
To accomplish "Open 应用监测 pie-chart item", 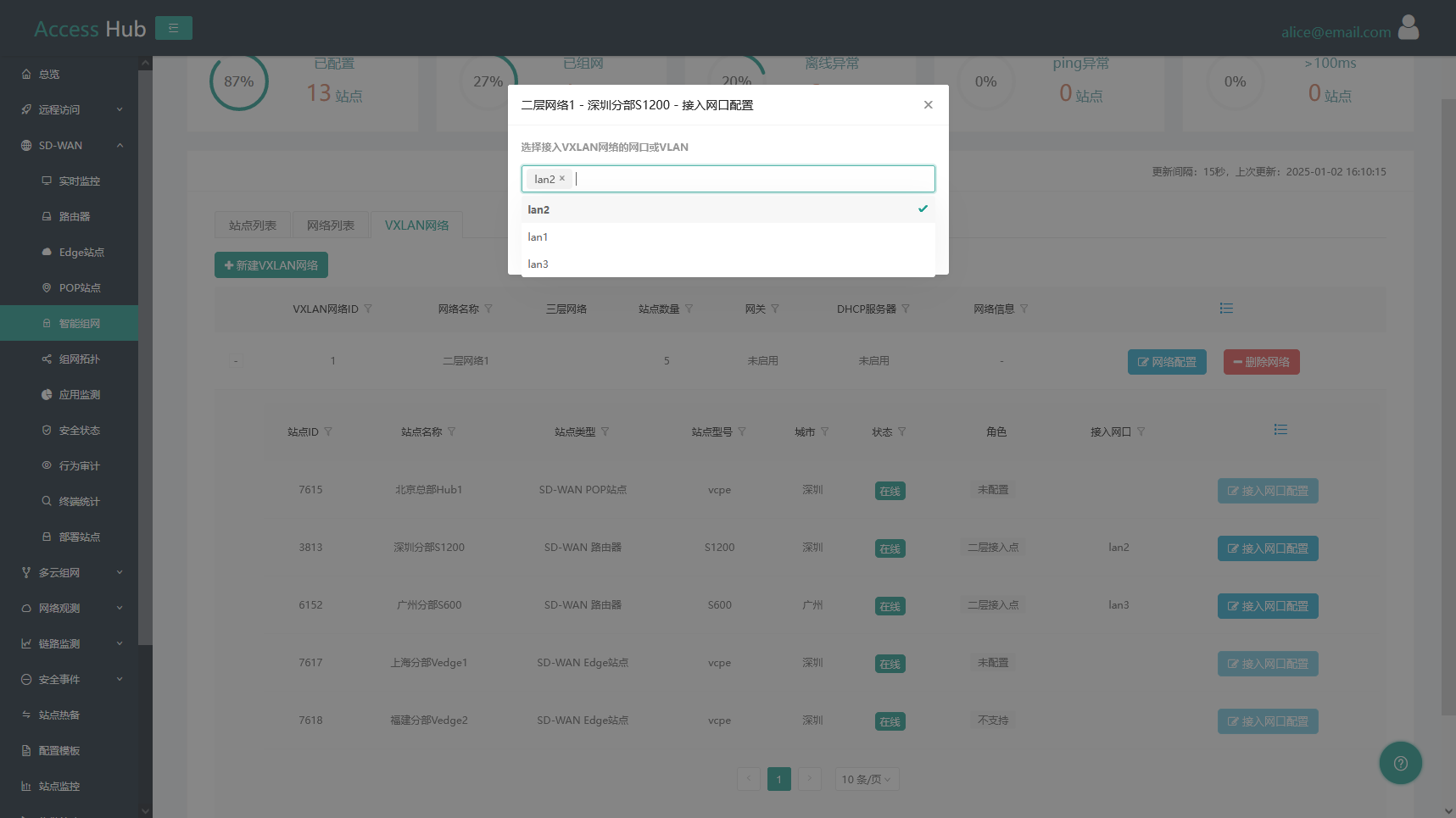I will [69, 395].
